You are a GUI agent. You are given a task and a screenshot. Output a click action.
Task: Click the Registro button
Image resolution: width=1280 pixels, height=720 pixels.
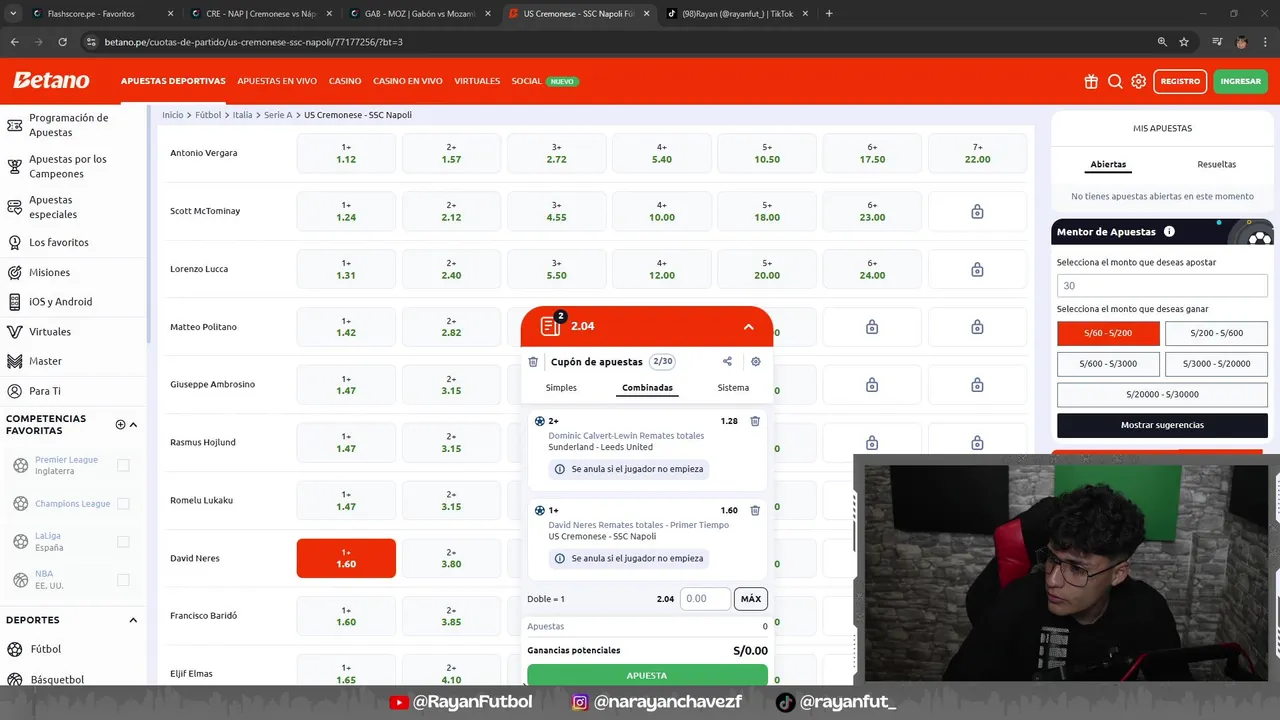tap(1180, 81)
